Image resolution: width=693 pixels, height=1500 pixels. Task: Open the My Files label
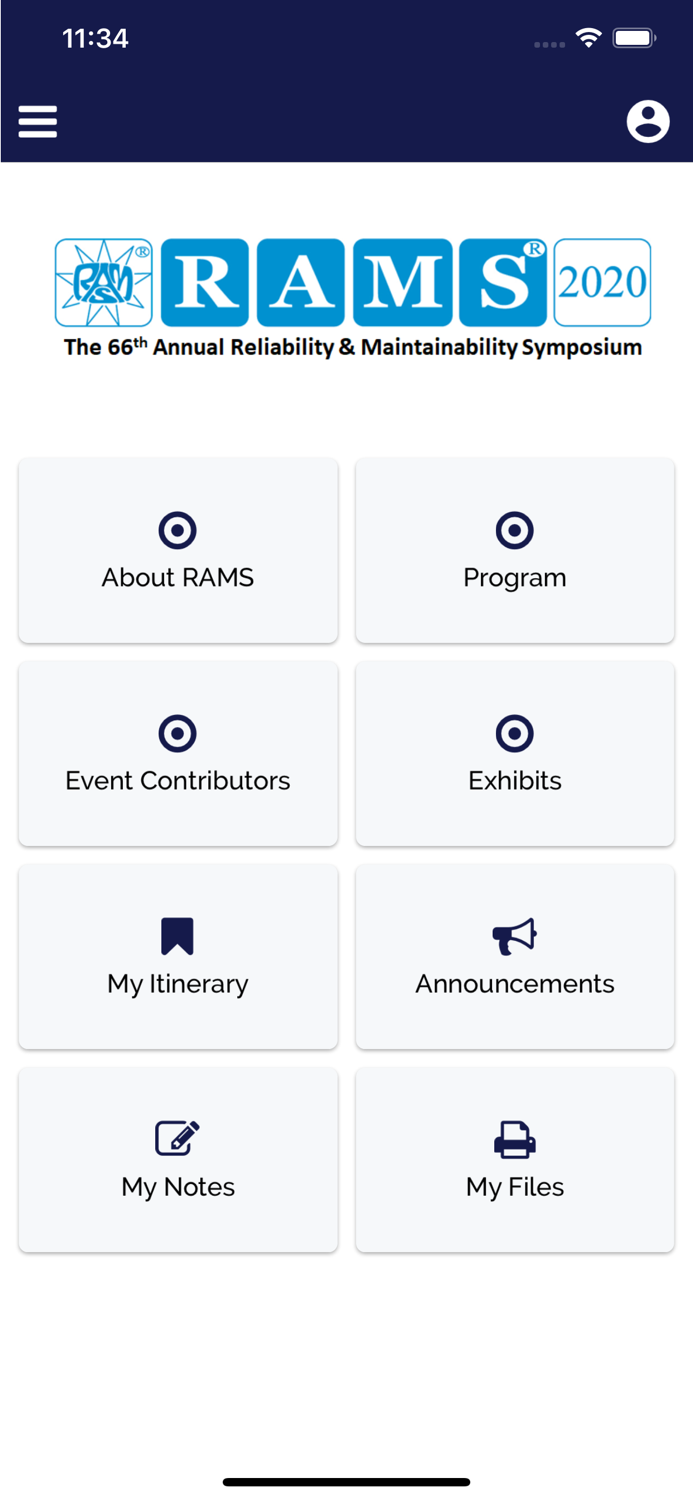[515, 1187]
